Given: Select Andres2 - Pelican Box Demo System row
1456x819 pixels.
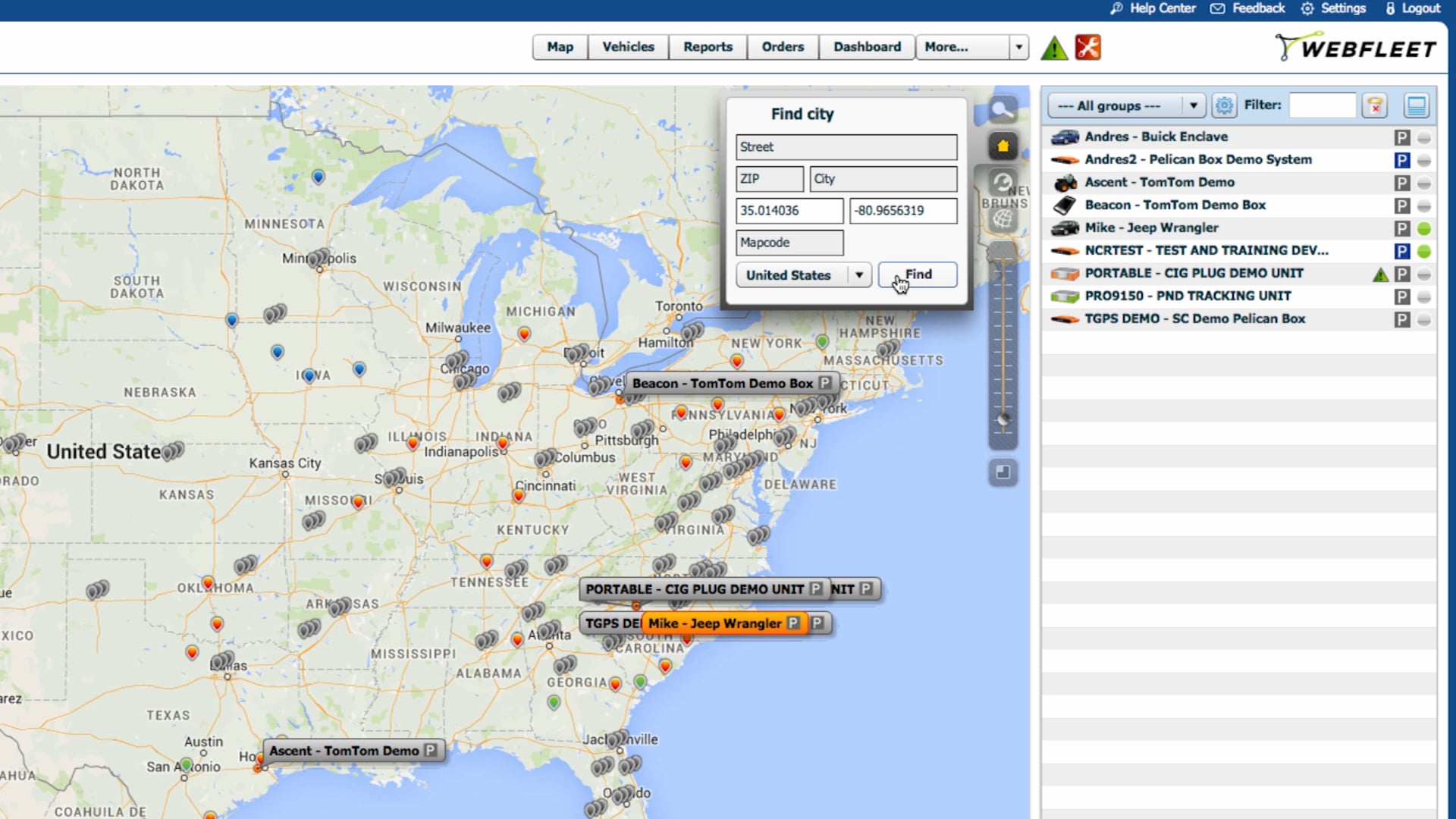Looking at the screenshot, I should click(1239, 160).
